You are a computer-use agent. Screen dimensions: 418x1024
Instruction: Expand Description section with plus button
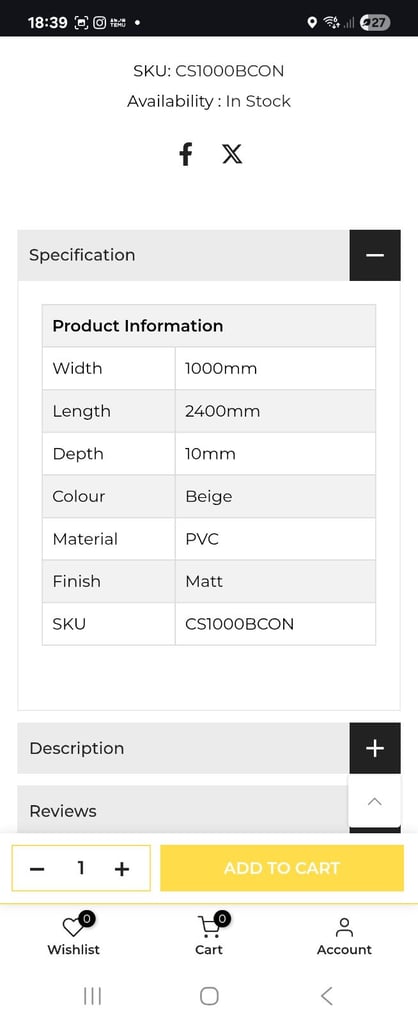point(375,748)
